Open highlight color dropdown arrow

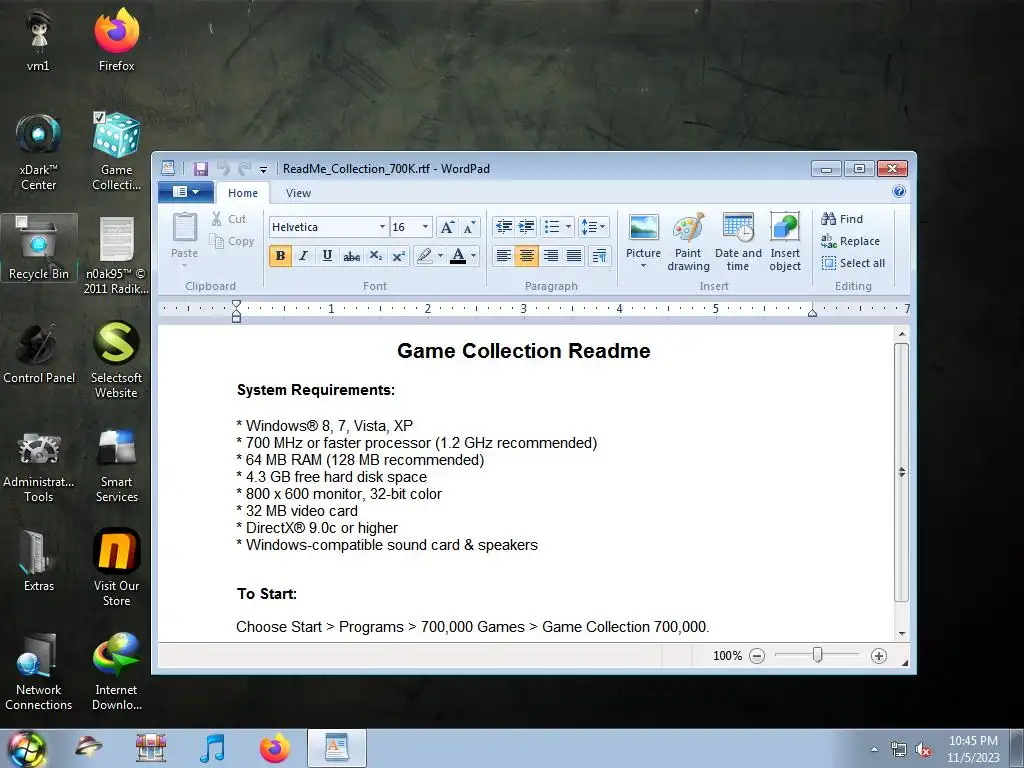[x=440, y=255]
